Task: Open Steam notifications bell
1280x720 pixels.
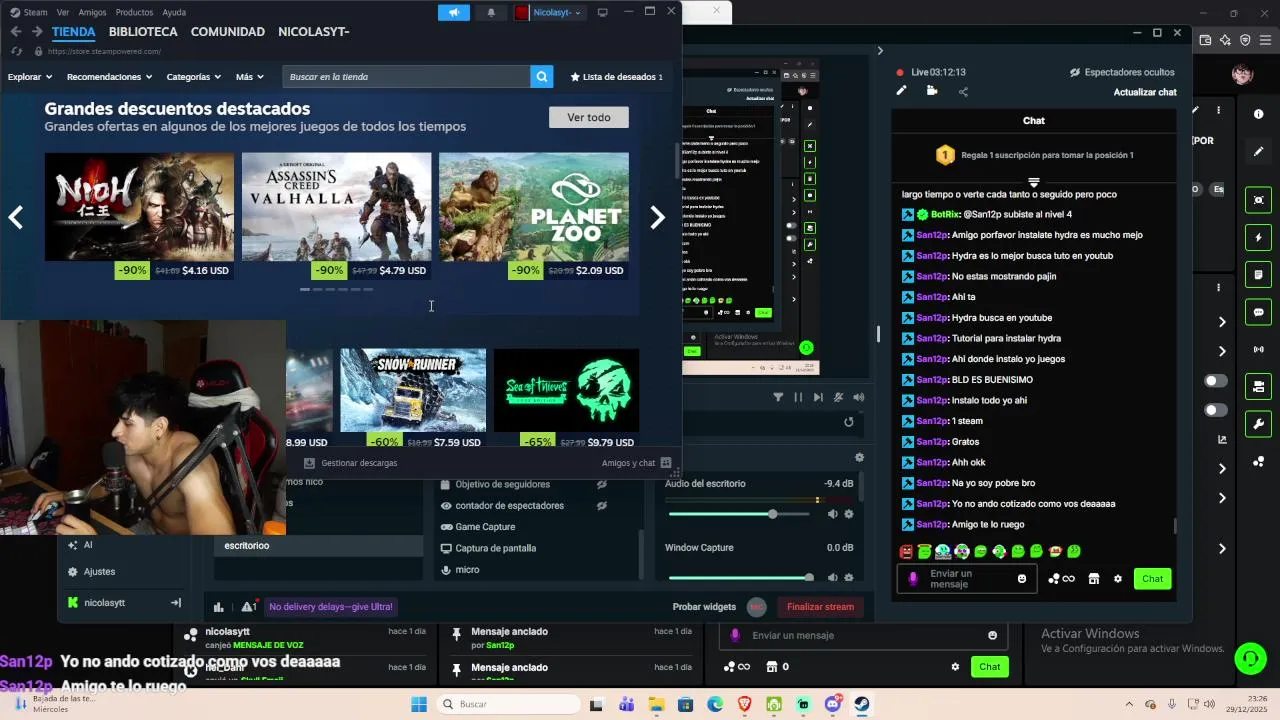Action: [x=491, y=12]
